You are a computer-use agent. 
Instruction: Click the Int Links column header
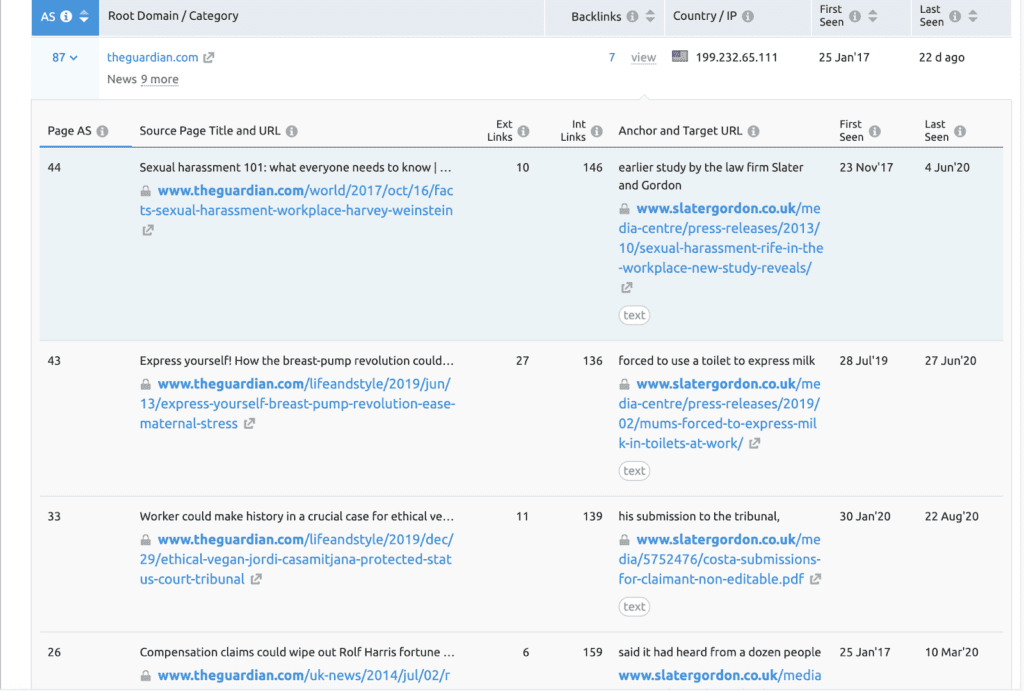click(573, 131)
